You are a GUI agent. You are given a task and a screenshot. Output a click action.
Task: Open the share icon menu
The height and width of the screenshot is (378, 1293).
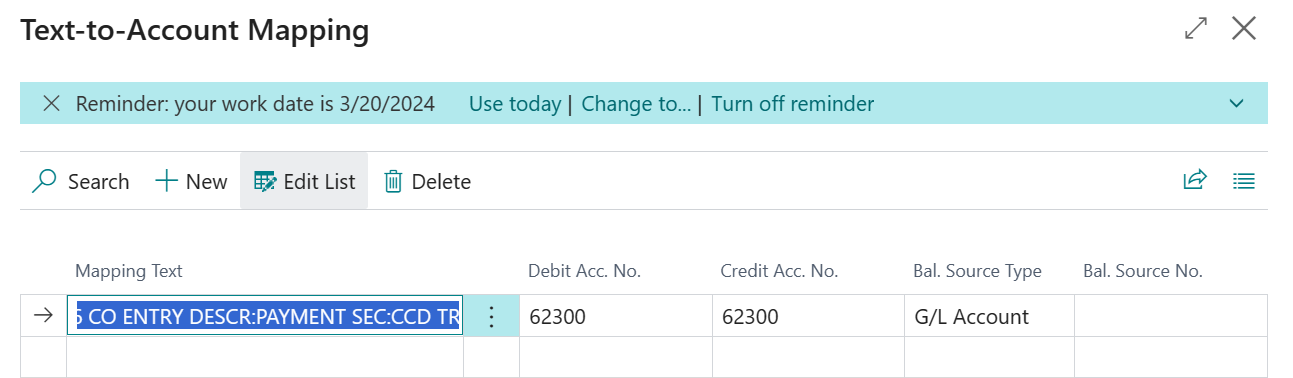(1195, 181)
